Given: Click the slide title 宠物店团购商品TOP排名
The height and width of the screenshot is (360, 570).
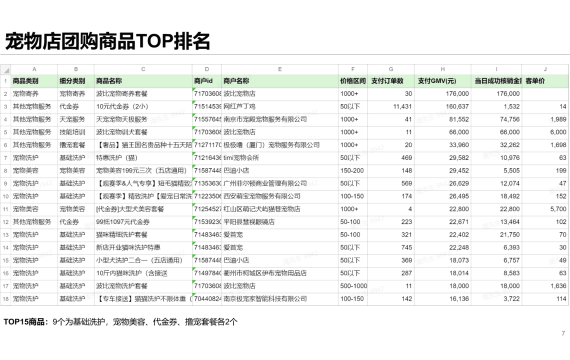Looking at the screenshot, I should [108, 41].
